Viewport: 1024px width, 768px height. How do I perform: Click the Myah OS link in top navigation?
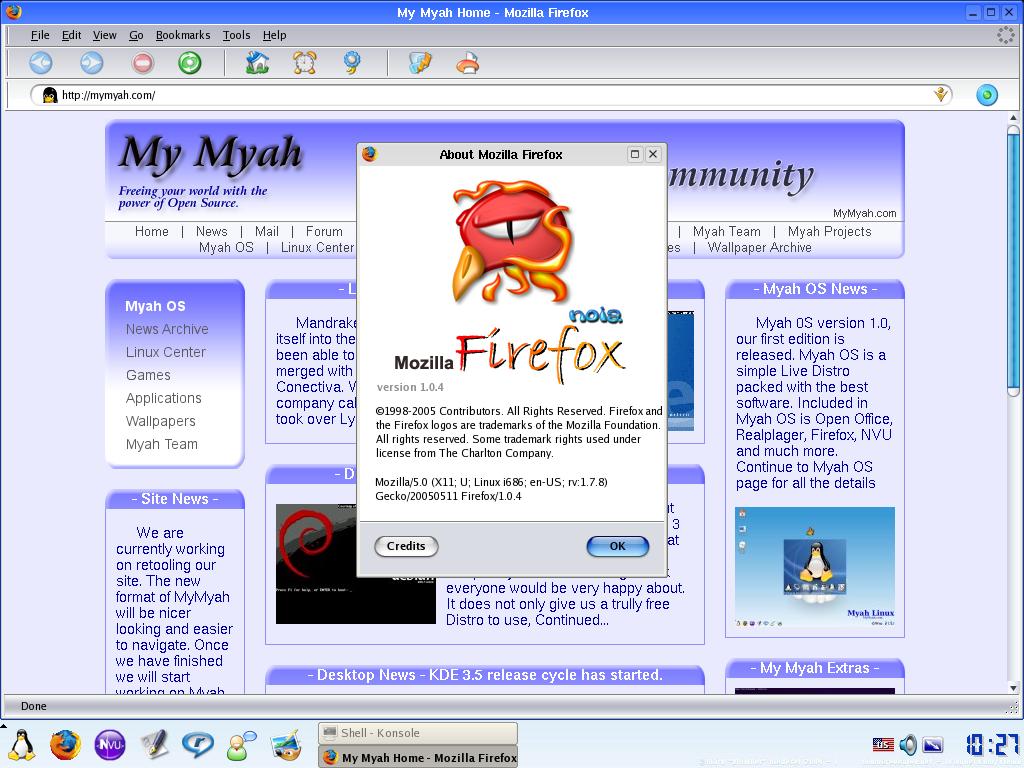coord(226,248)
